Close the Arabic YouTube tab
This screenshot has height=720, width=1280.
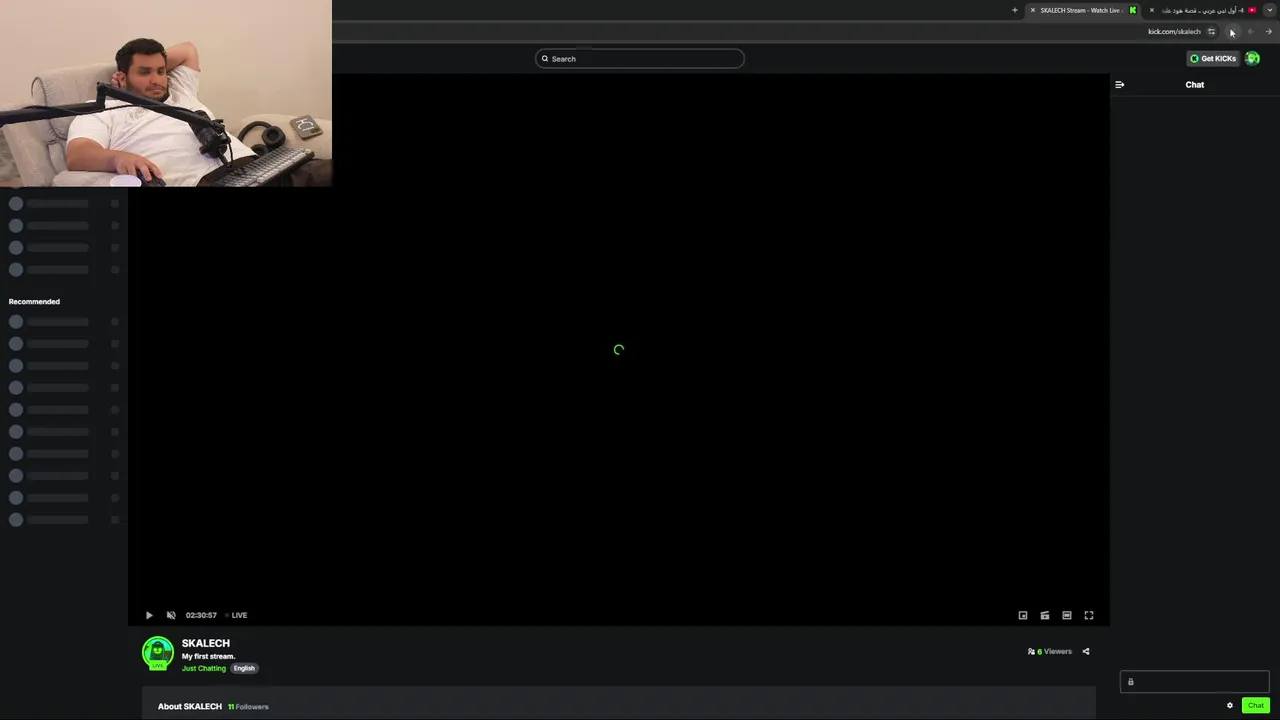click(x=1151, y=10)
